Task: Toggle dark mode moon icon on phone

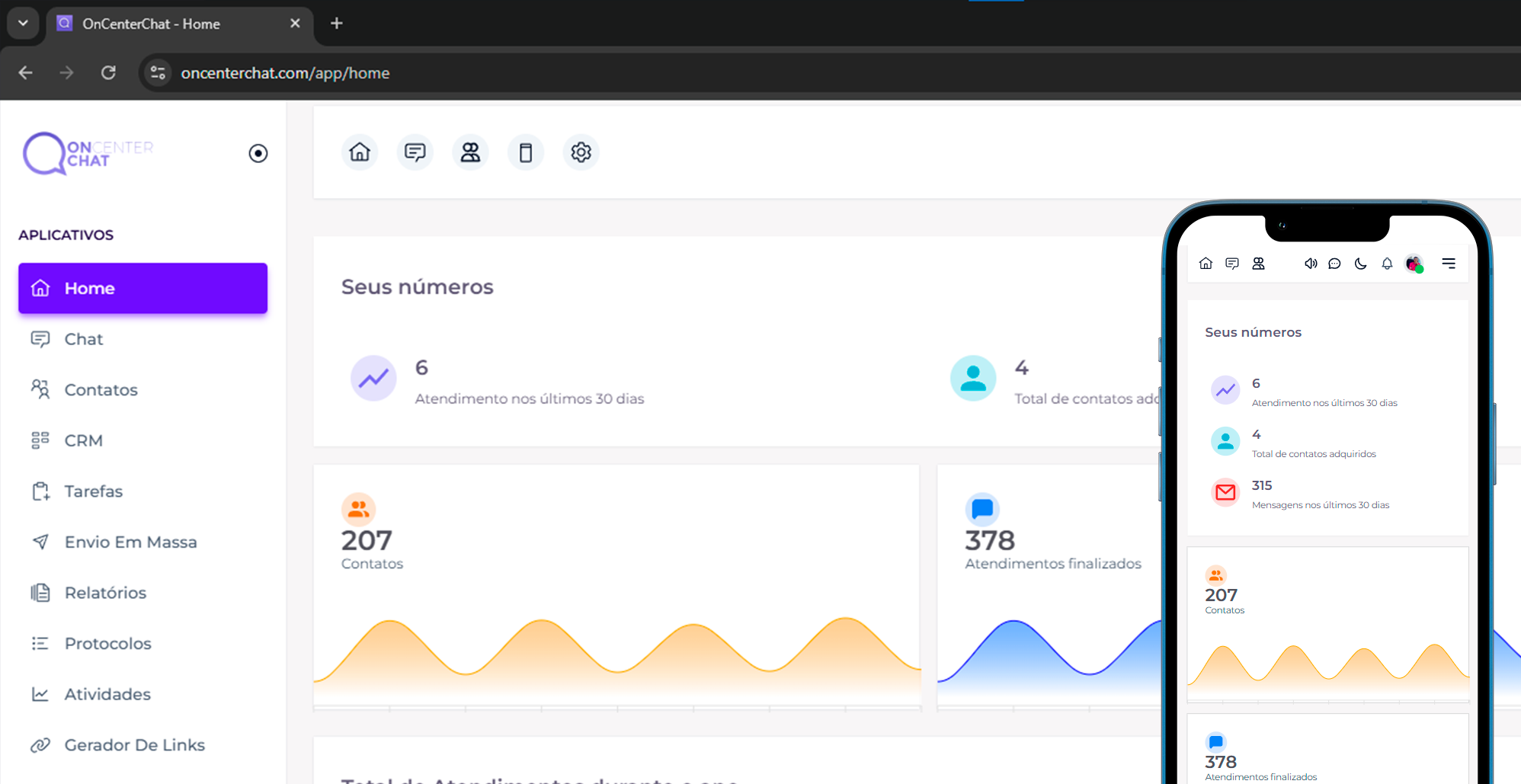Action: pos(1360,264)
